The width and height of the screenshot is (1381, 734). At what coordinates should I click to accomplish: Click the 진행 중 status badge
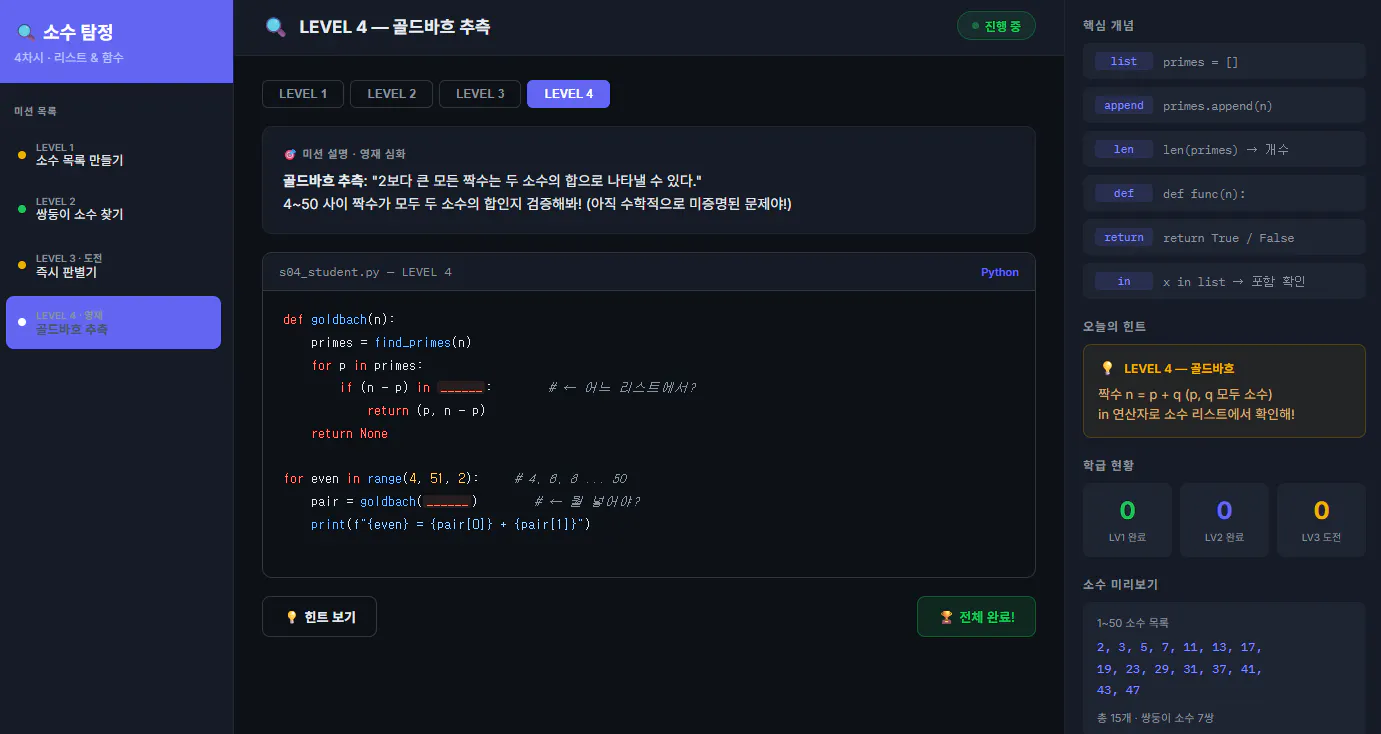(x=996, y=26)
